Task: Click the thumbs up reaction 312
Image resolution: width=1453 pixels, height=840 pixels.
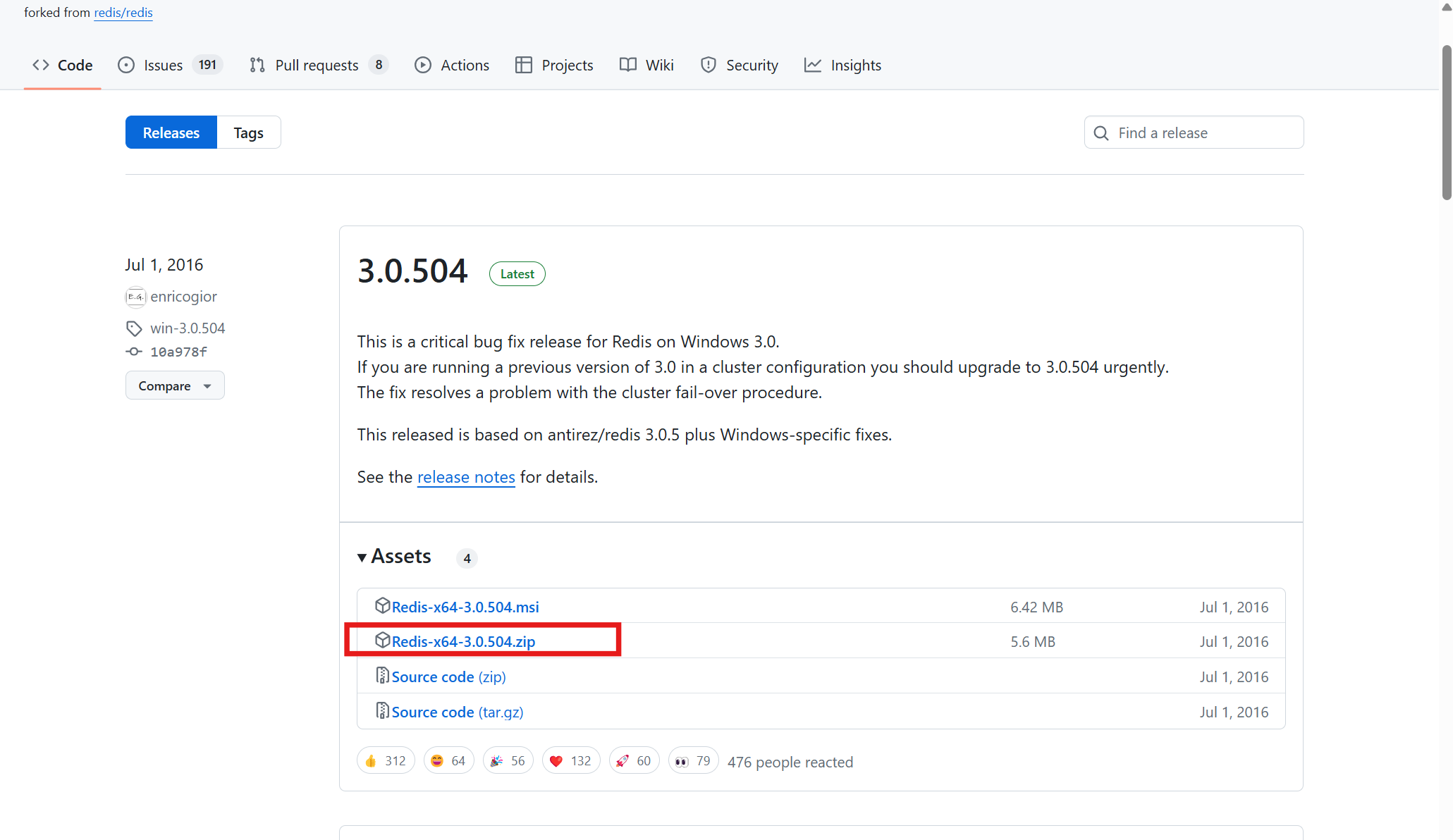Action: point(386,761)
